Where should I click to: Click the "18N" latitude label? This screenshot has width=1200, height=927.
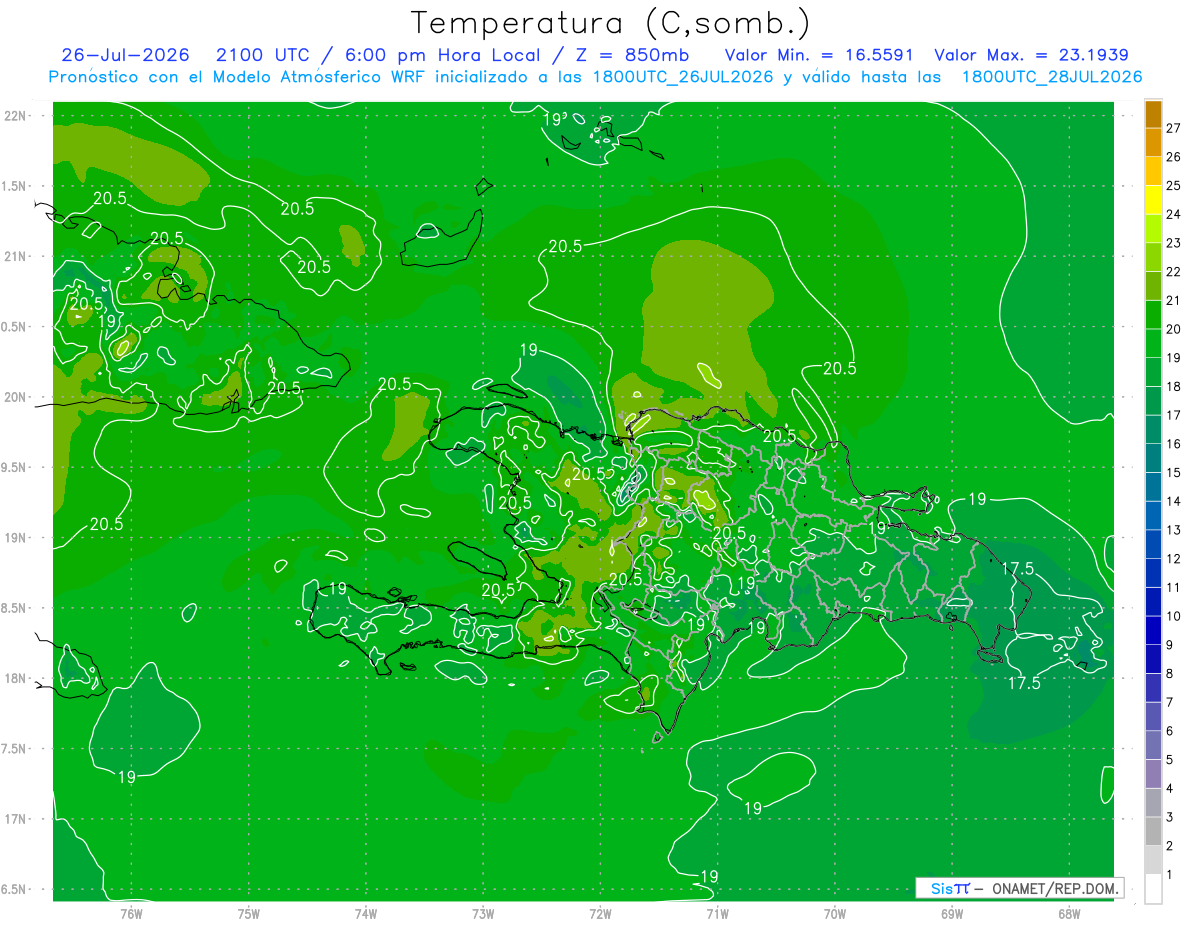[15, 678]
